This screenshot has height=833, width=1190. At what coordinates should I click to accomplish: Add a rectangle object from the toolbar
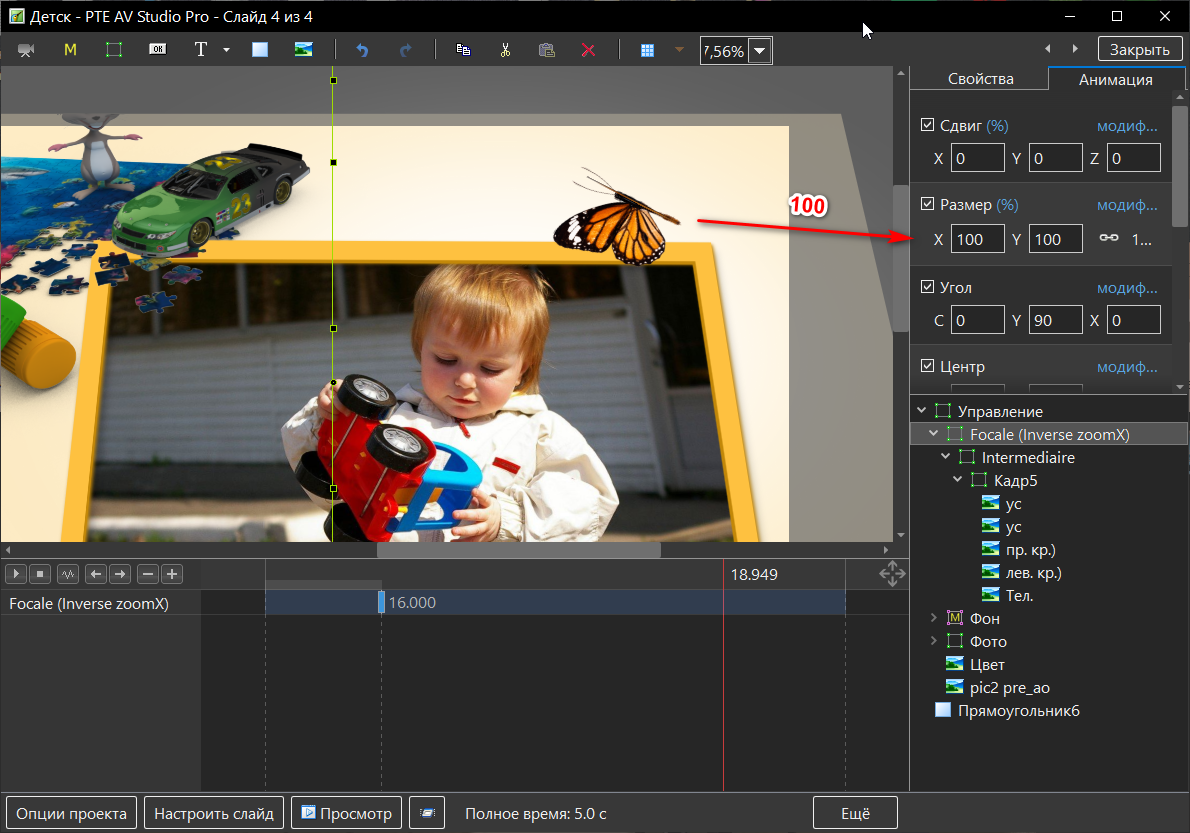click(260, 50)
